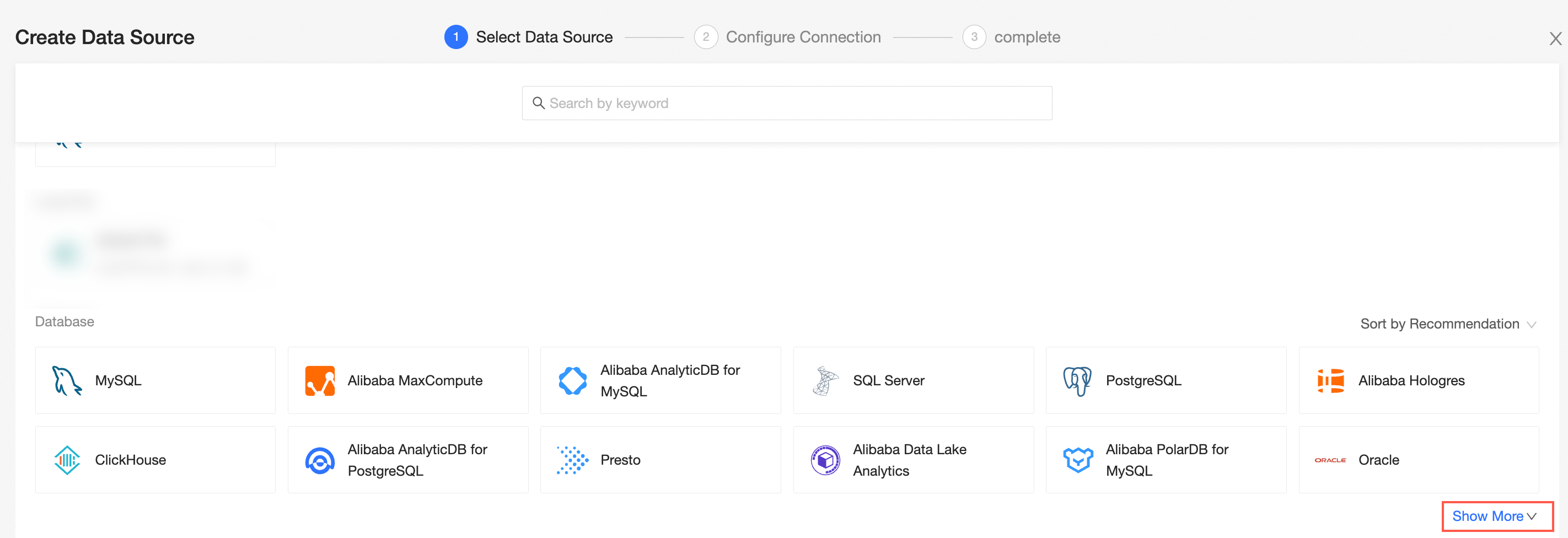Choose the MySQL data source label

pyautogui.click(x=118, y=380)
